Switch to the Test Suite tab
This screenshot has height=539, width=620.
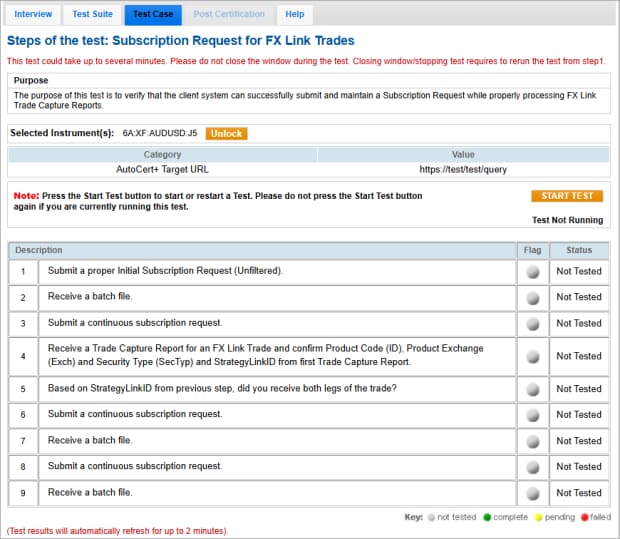[93, 14]
